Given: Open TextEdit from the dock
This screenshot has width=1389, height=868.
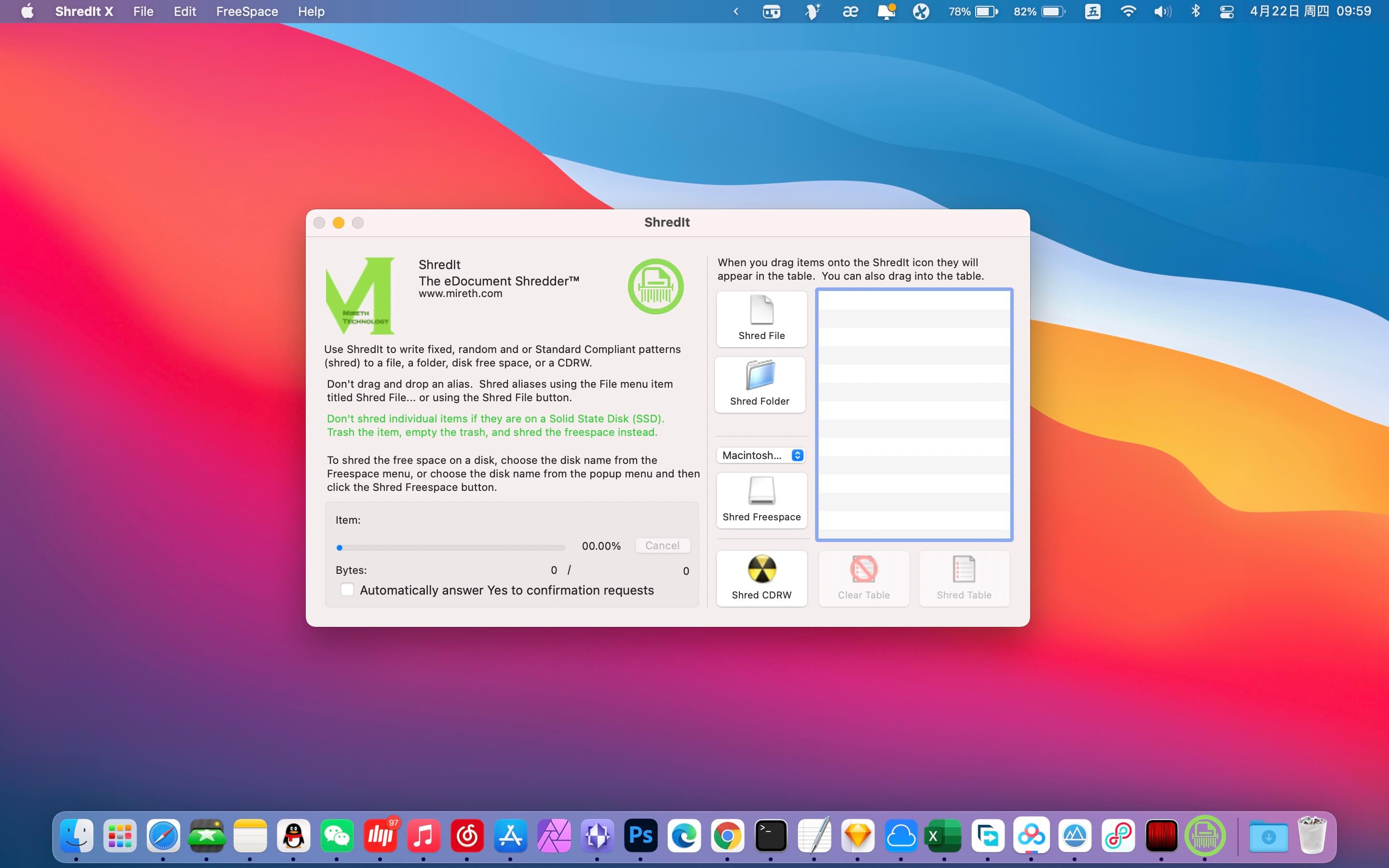Looking at the screenshot, I should [x=815, y=835].
